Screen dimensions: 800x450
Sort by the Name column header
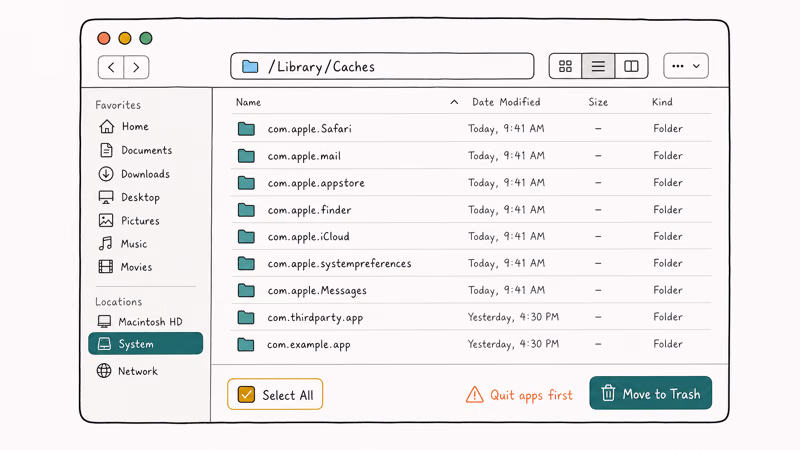[x=248, y=102]
